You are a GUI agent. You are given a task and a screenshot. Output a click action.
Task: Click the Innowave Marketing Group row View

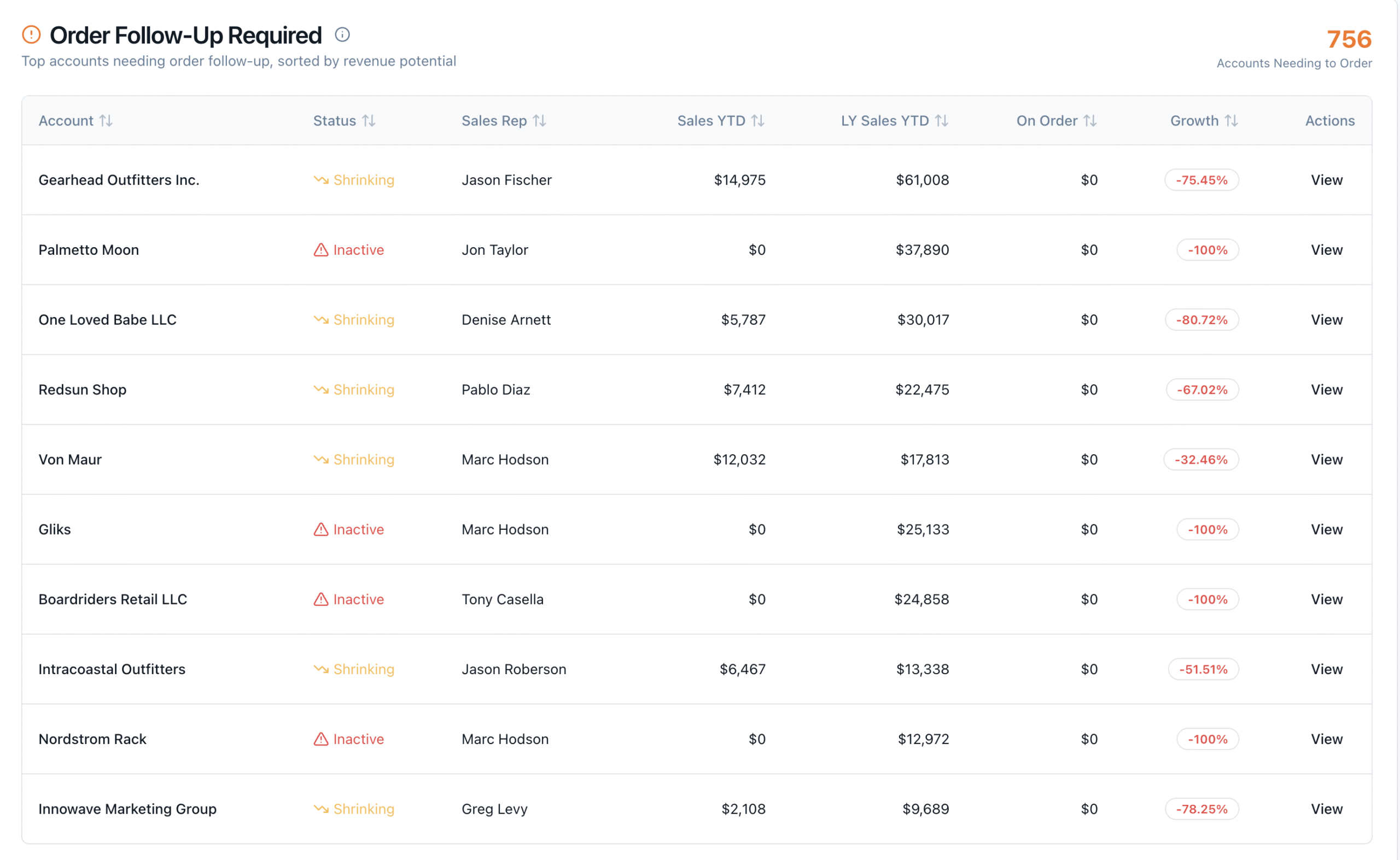pyautogui.click(x=1326, y=809)
